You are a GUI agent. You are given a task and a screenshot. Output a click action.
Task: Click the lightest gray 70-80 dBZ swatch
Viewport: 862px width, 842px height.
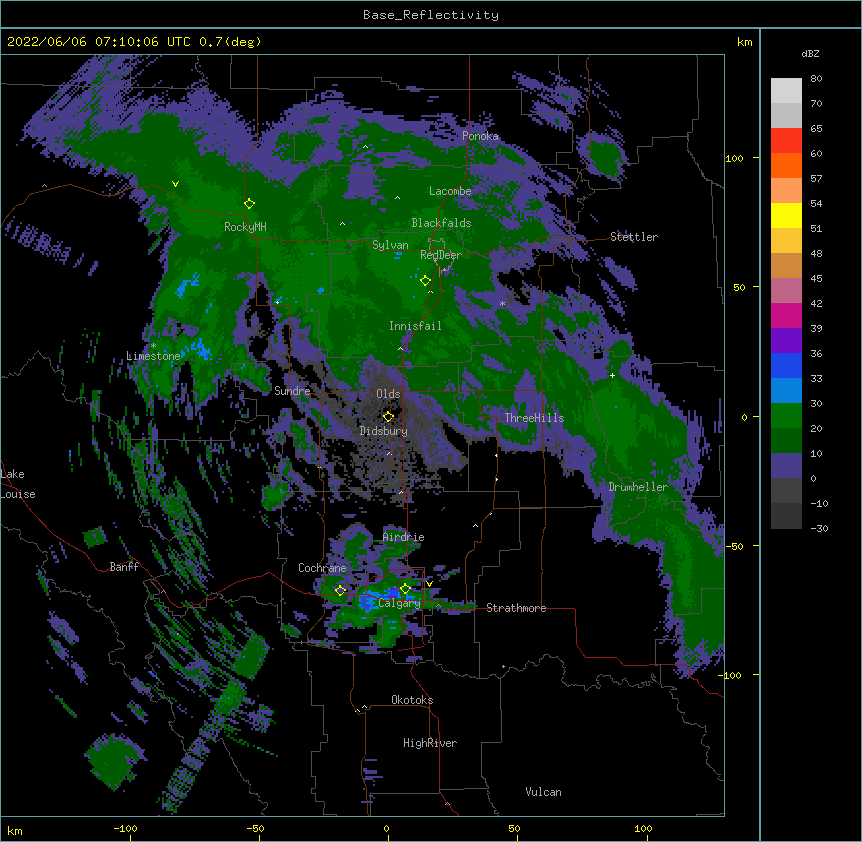786,91
